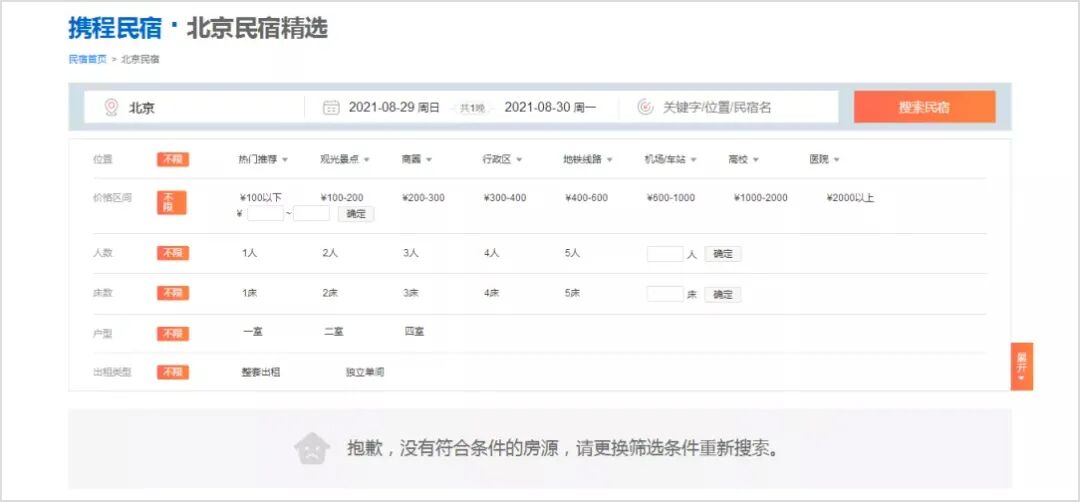Select 2床 bed count
The height and width of the screenshot is (502, 1080).
(x=330, y=293)
